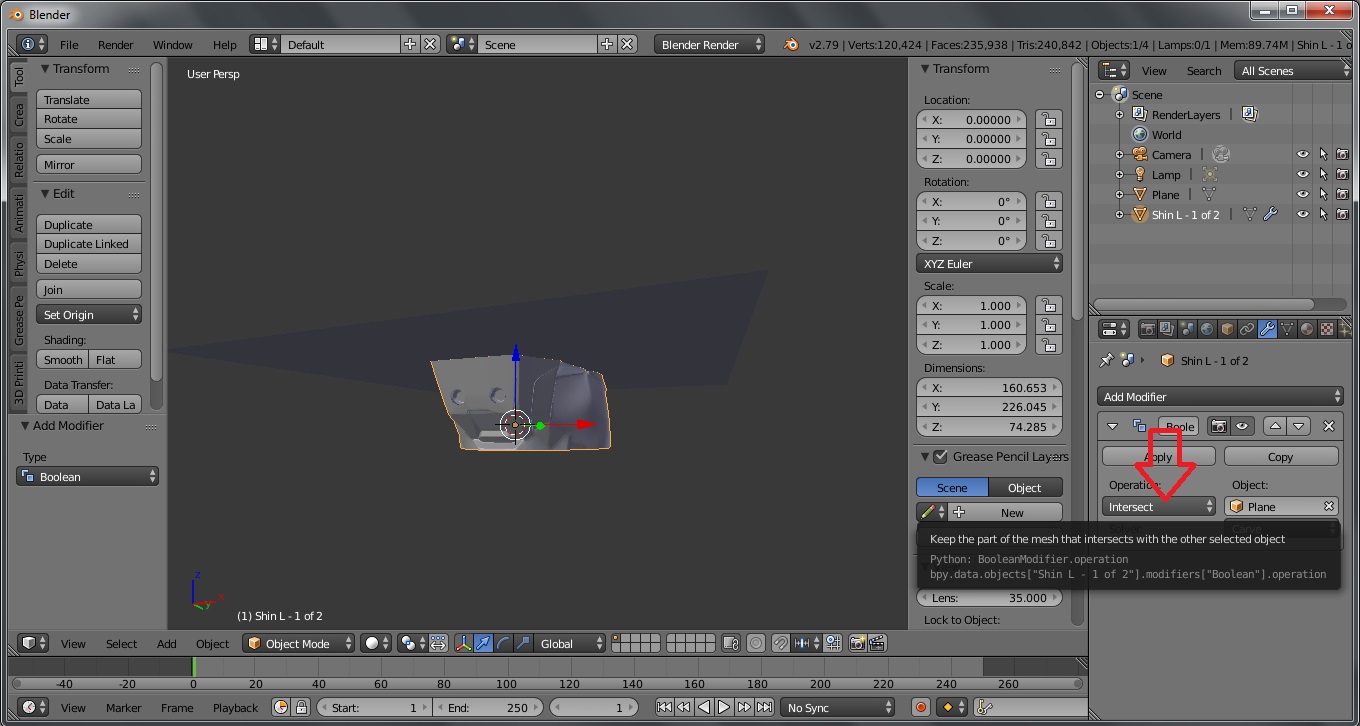Screen dimensions: 1360x726
Task: Toggle Boolean modifier viewport display eye
Action: pos(1242,426)
